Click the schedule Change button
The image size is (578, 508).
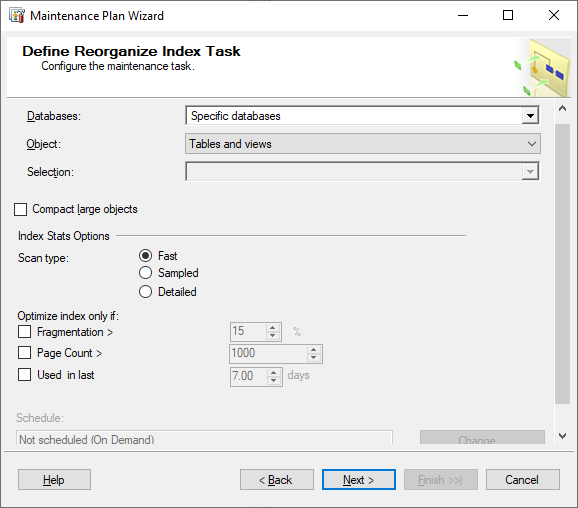coord(482,438)
